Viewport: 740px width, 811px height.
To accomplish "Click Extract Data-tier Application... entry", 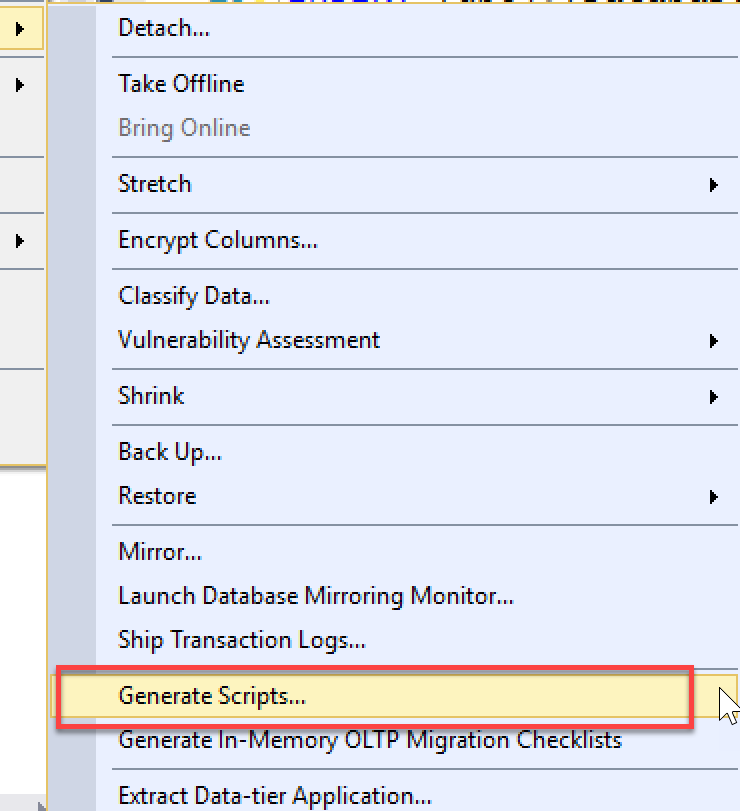I will 275,797.
